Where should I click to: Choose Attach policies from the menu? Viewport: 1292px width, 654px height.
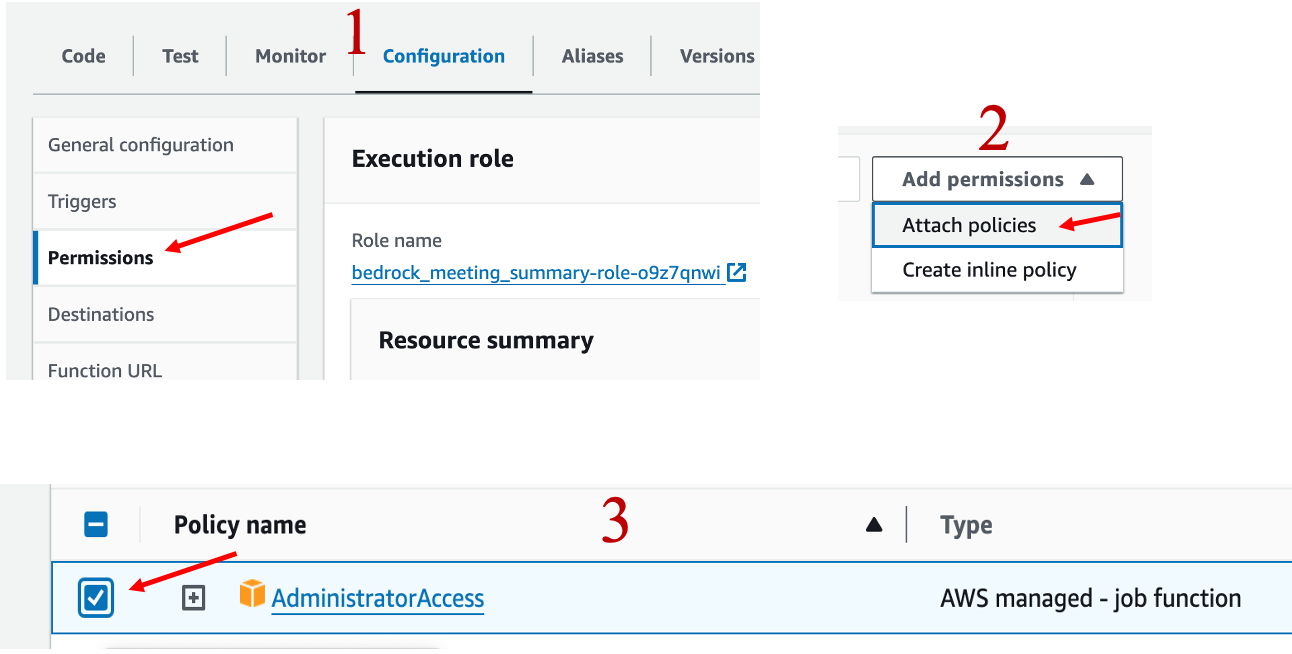pyautogui.click(x=969, y=225)
